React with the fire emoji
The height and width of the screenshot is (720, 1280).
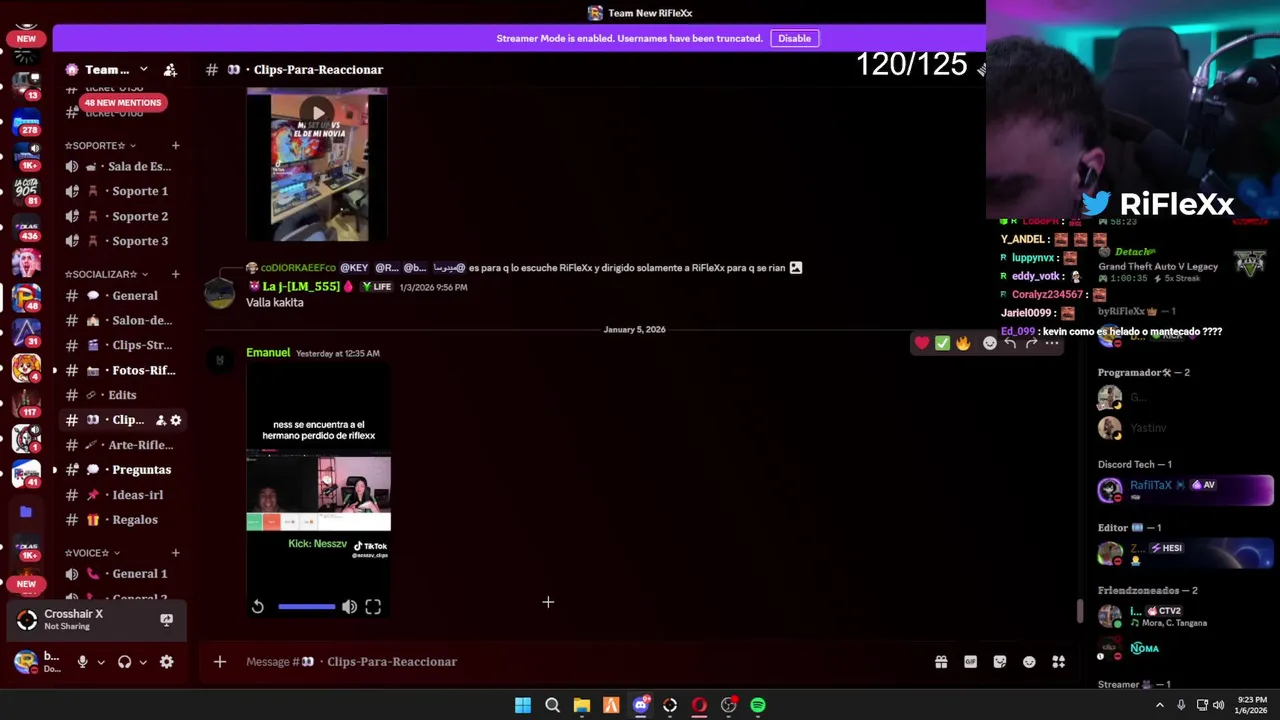pos(963,343)
